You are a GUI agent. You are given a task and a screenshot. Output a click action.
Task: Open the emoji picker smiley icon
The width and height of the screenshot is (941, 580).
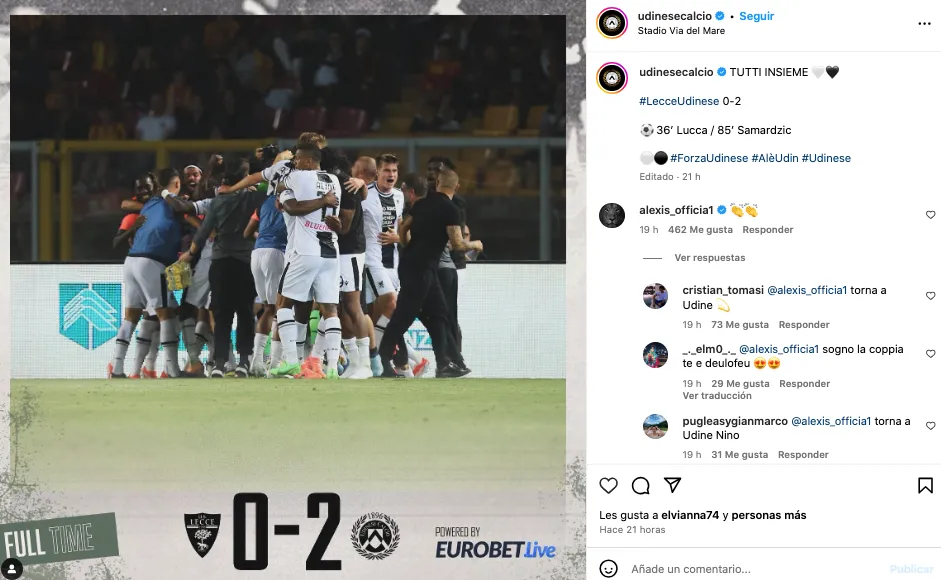coord(609,569)
